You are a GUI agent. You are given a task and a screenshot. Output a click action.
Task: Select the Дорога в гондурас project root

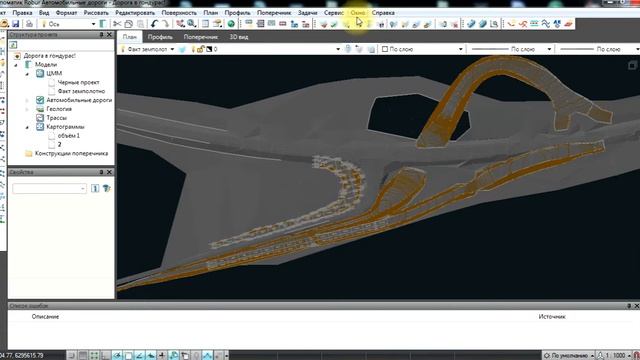49,56
